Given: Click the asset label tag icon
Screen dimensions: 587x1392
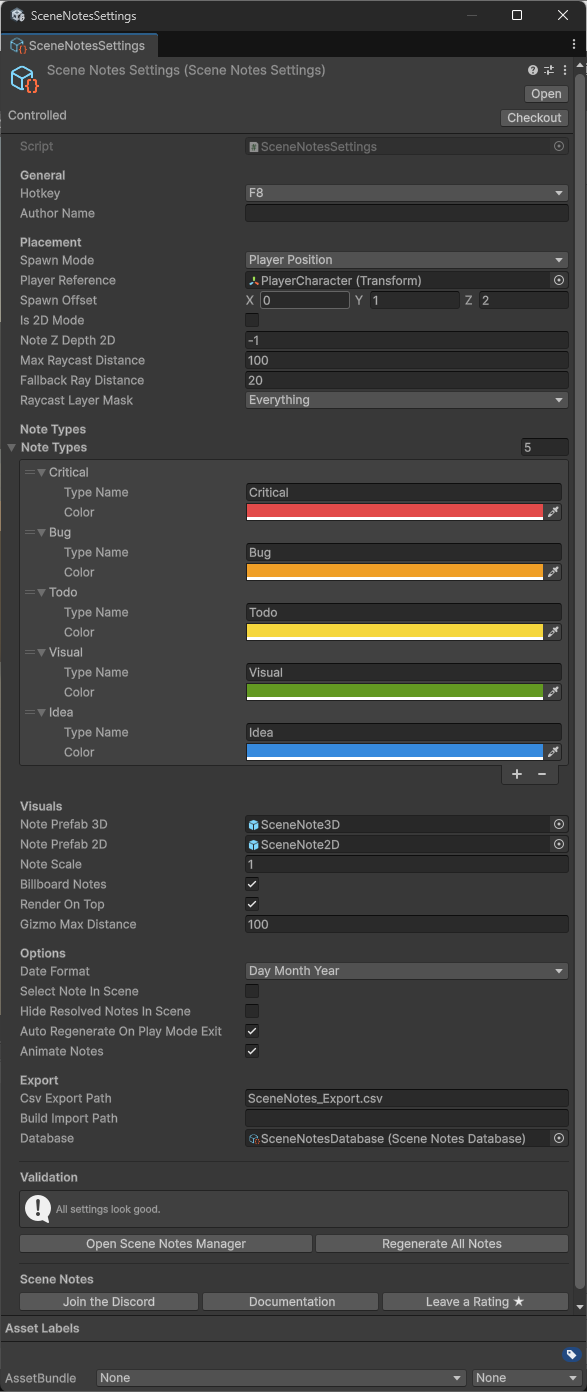Looking at the screenshot, I should pos(571,1355).
